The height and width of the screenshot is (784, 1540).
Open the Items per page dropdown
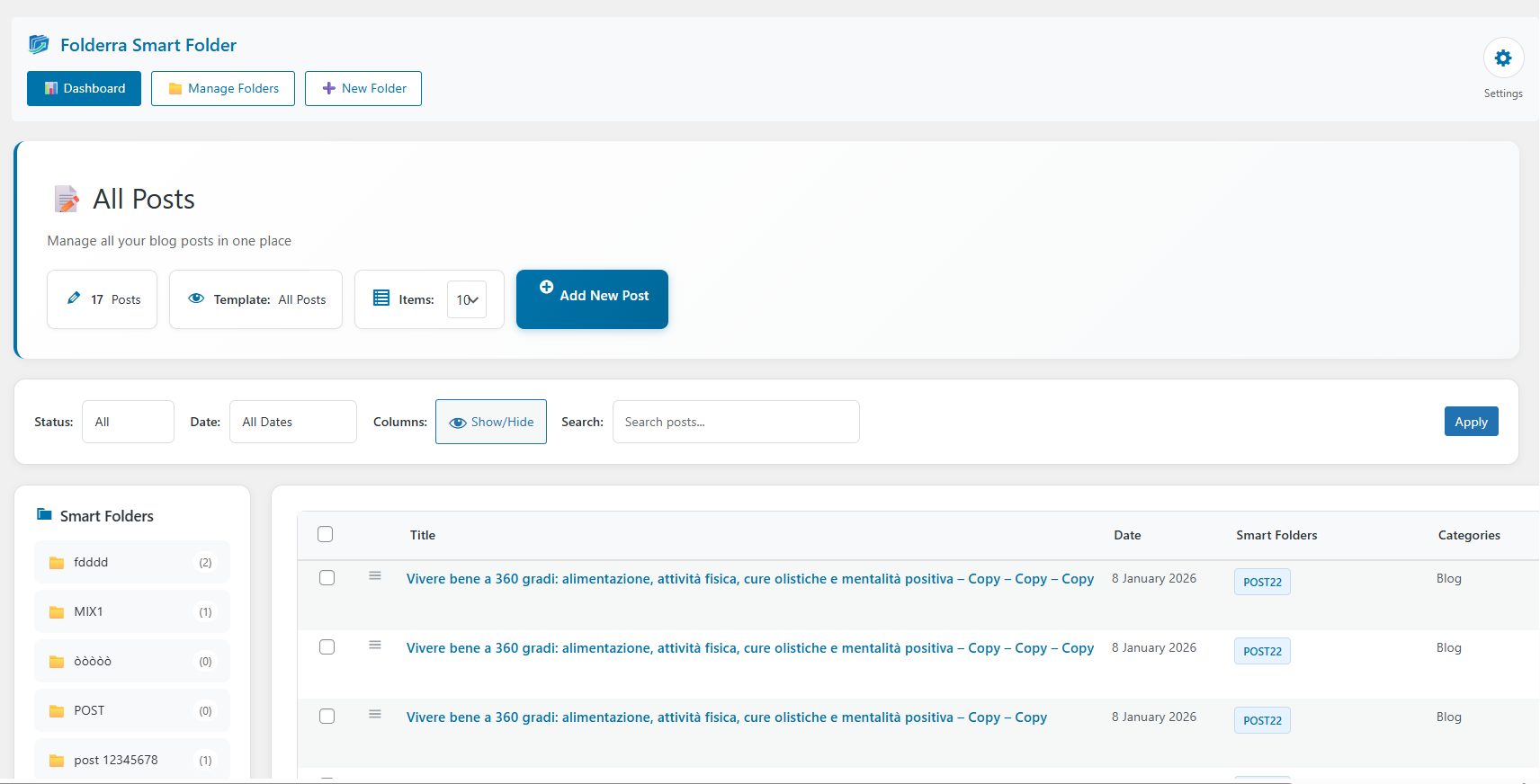(467, 299)
